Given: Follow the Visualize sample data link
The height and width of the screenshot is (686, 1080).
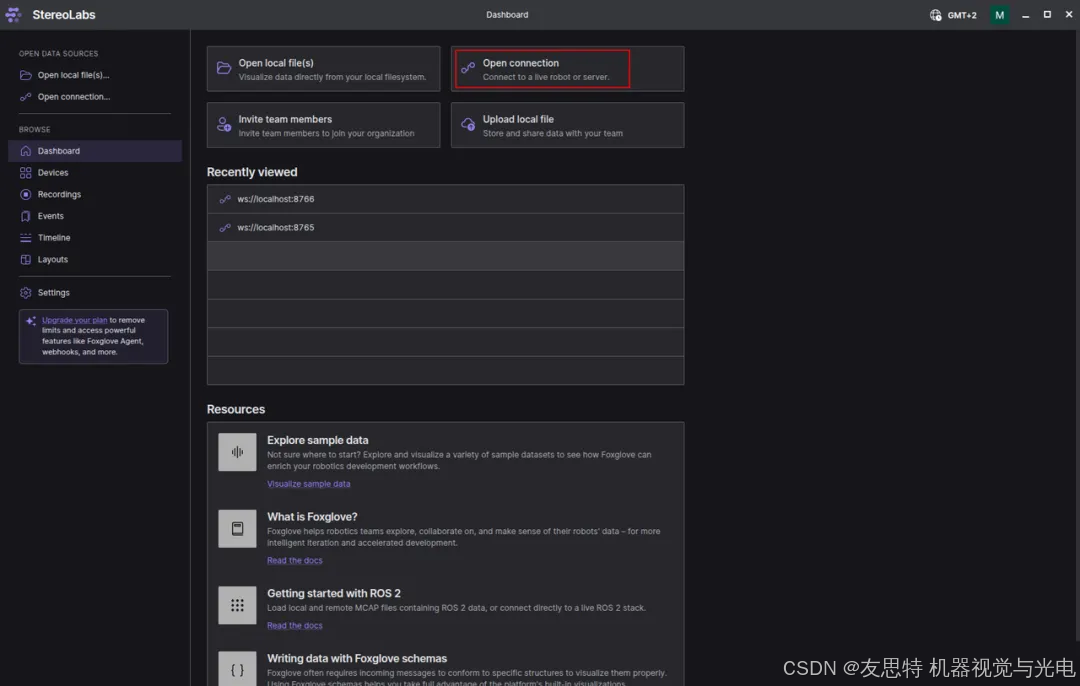Looking at the screenshot, I should (309, 484).
